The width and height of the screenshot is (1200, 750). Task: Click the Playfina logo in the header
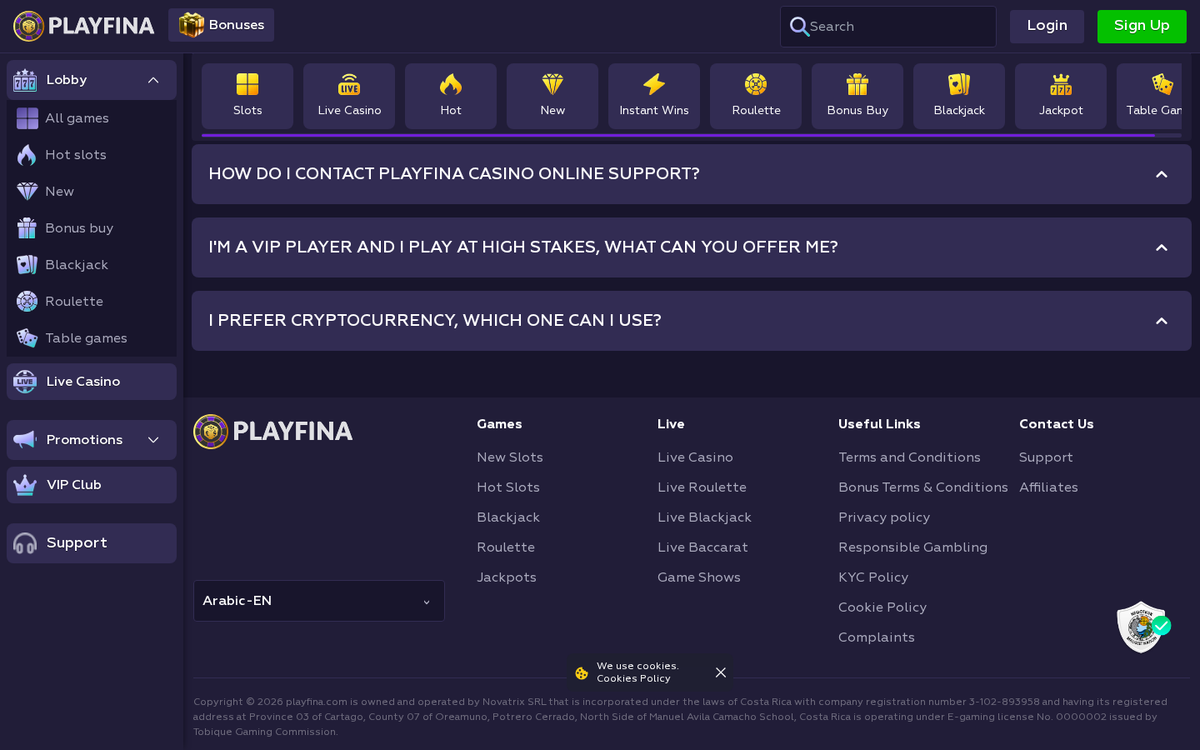(x=84, y=26)
